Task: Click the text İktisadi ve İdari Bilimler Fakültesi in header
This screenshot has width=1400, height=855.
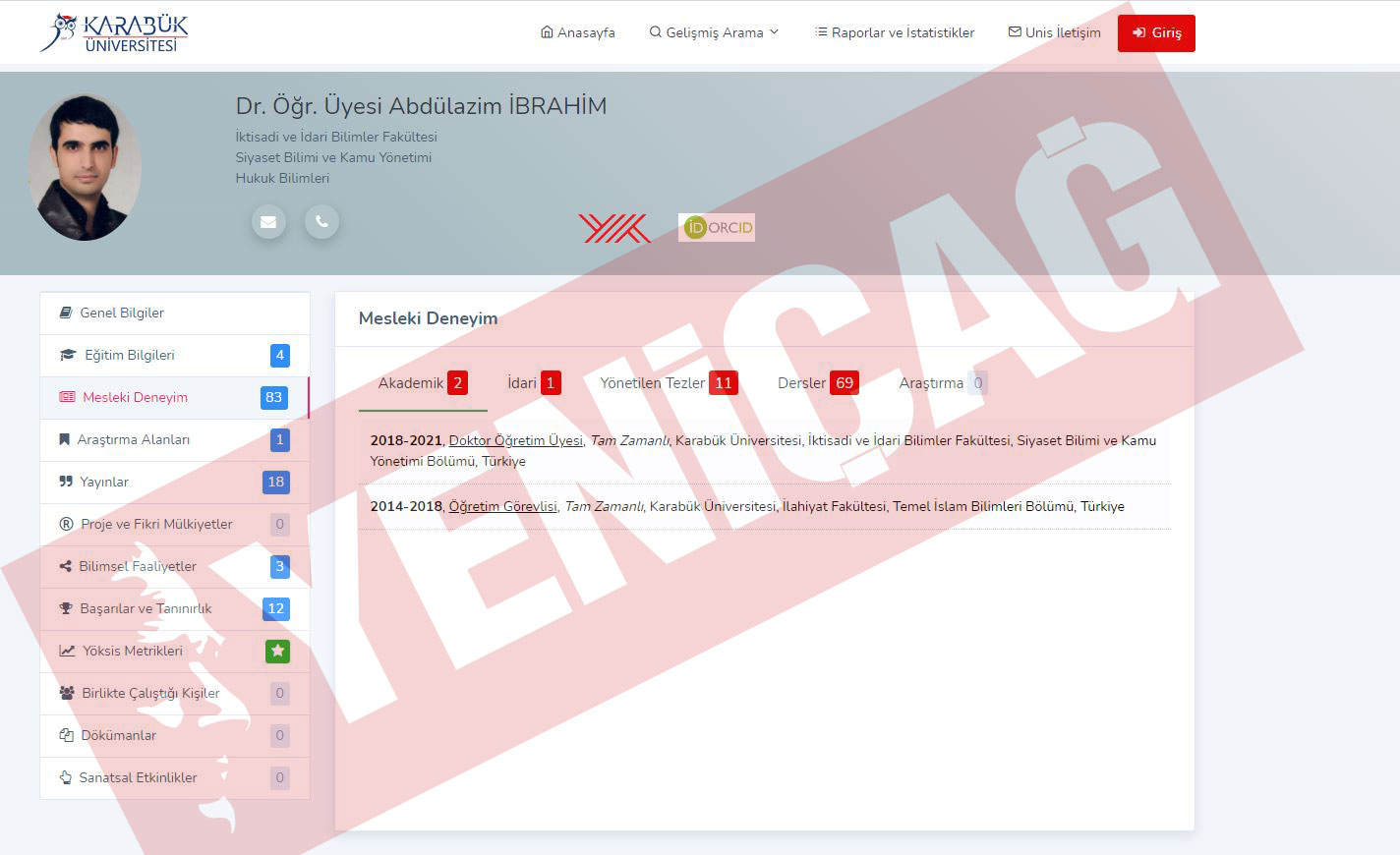Action: (336, 137)
